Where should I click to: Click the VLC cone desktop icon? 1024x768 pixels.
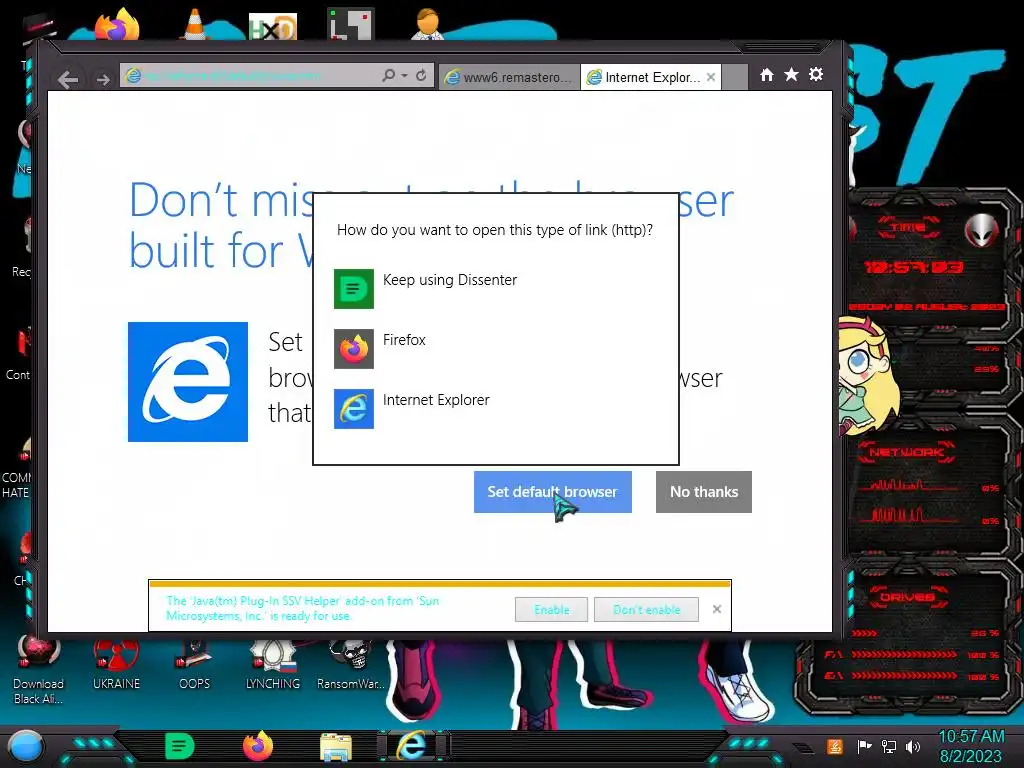[x=194, y=24]
